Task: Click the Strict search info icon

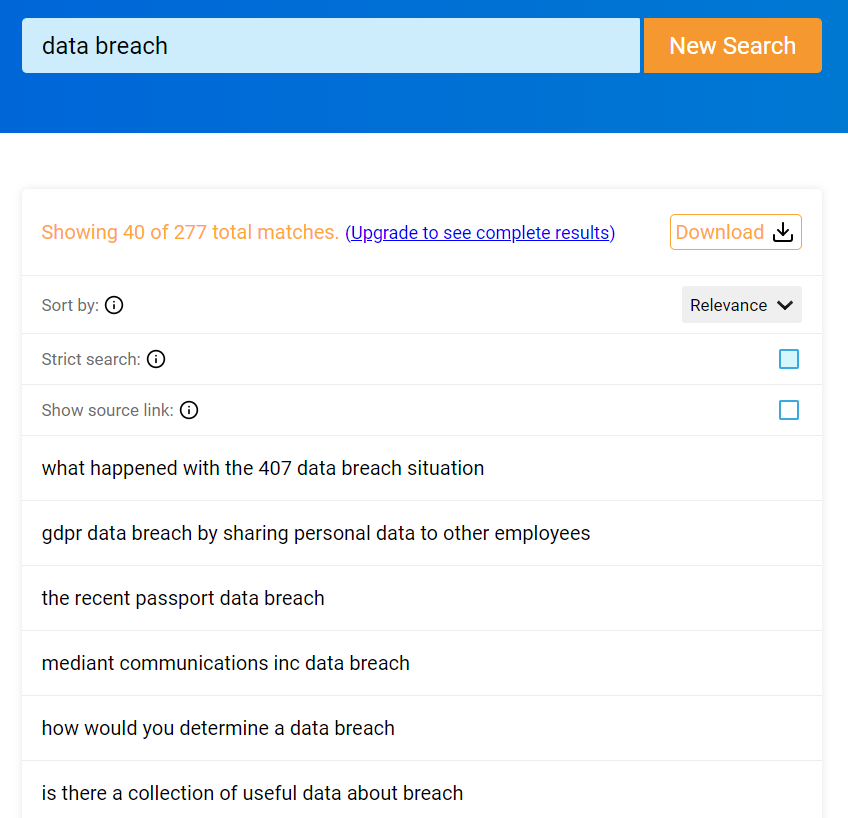Action: click(x=156, y=359)
